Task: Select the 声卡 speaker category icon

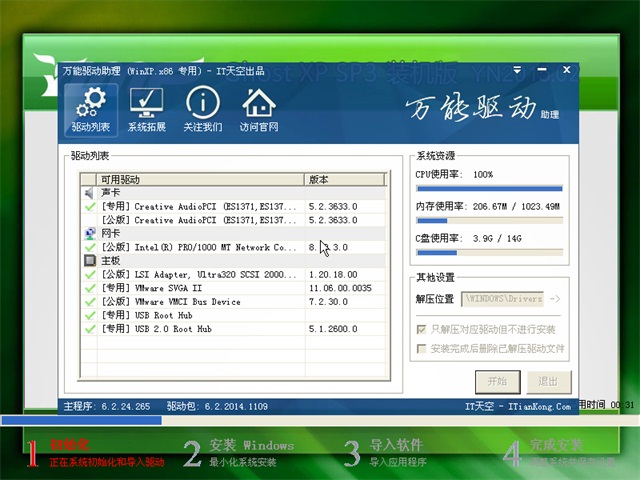Action: [90, 192]
